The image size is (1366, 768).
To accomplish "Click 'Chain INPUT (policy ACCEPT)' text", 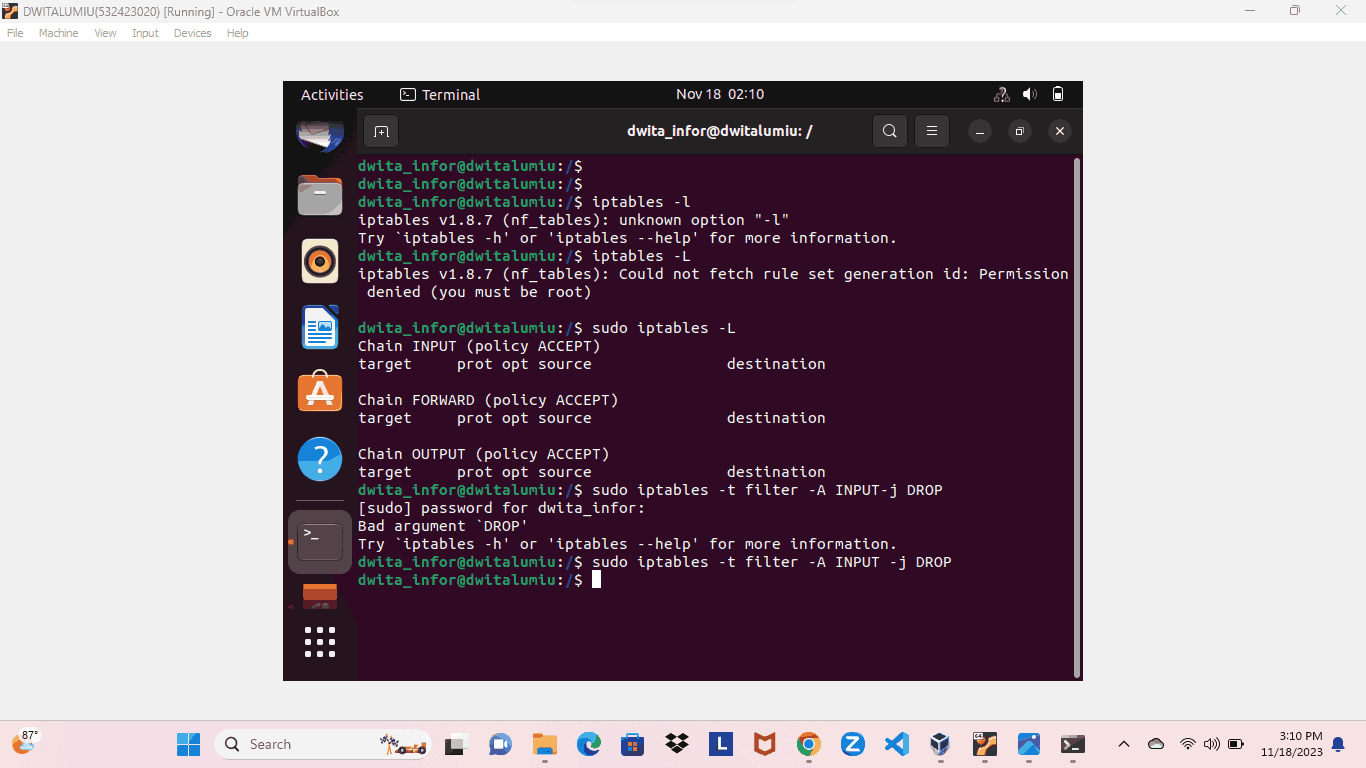I will [x=479, y=346].
